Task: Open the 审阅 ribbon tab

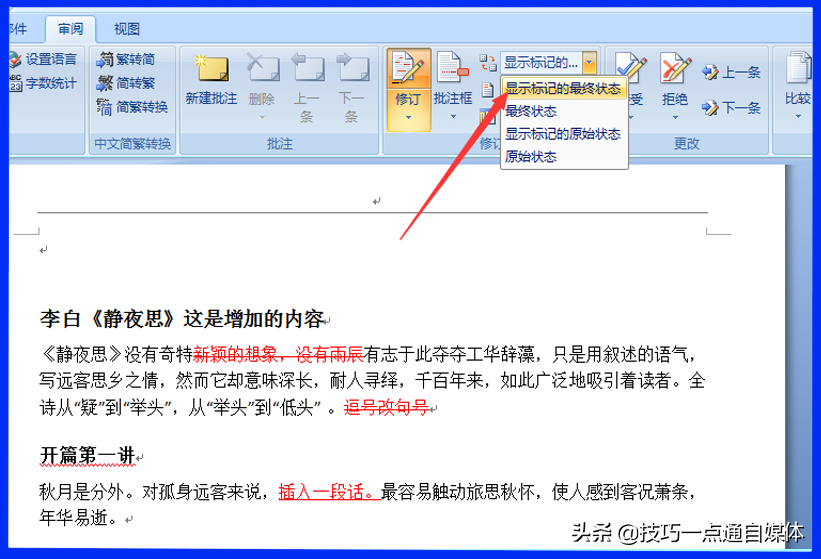Action: [70, 29]
